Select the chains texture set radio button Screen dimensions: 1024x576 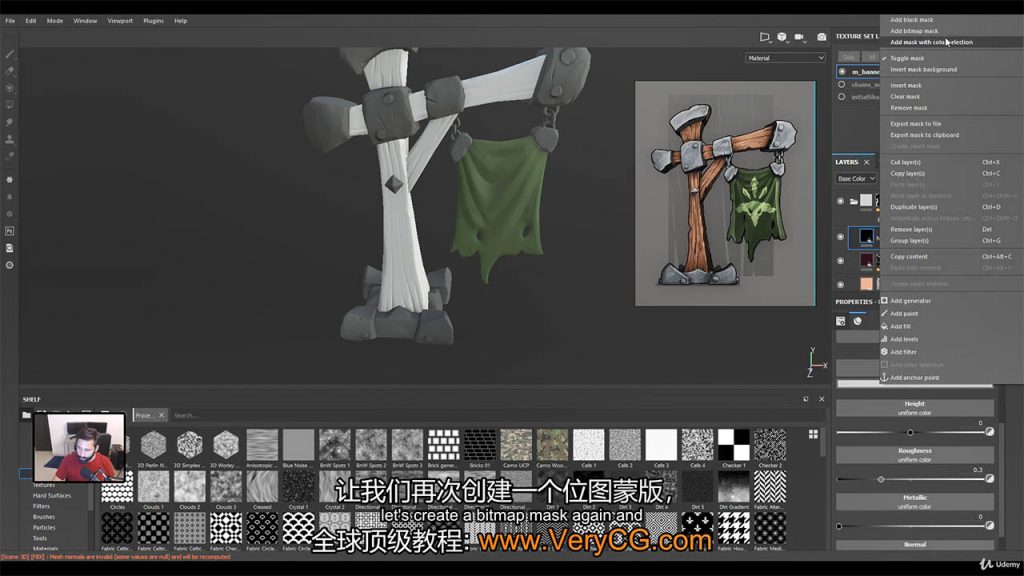[842, 84]
